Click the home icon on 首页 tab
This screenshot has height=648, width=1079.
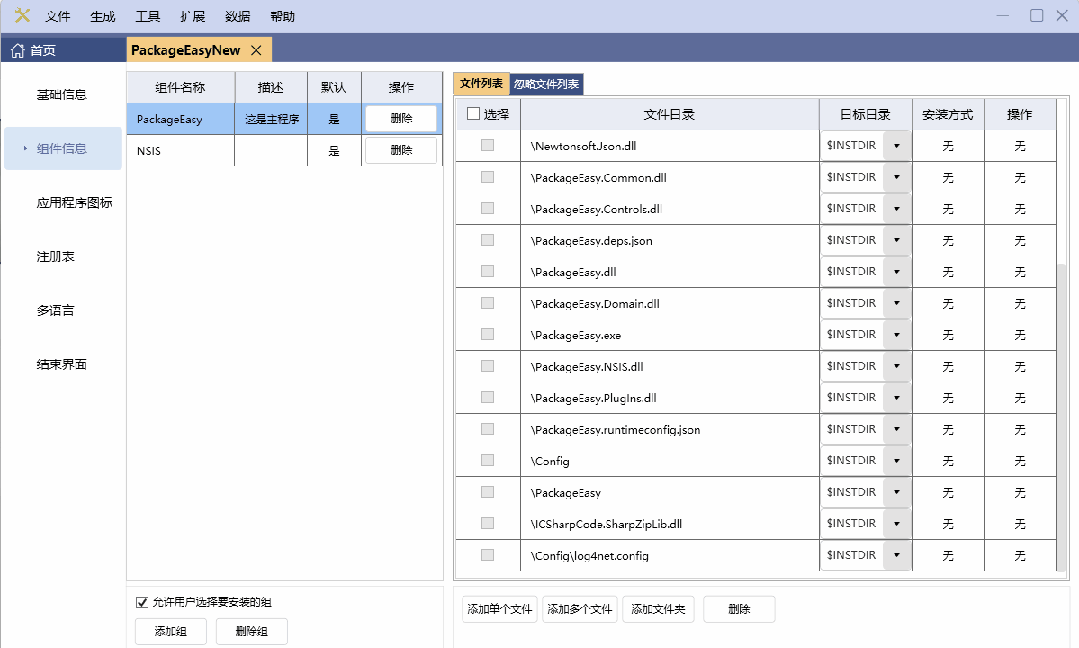pyautogui.click(x=18, y=50)
